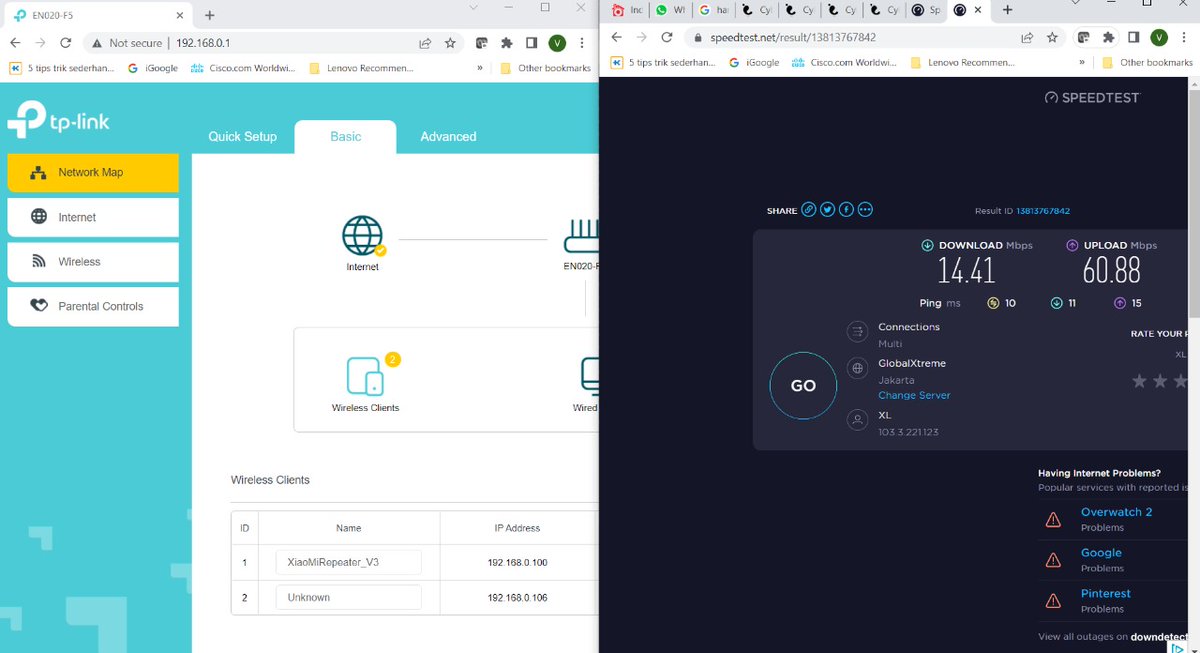Open iGoogle bookmark in router window
The image size is (1200, 653).
coord(152,68)
